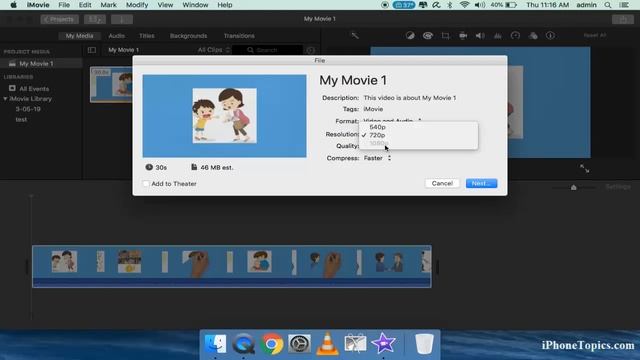Click the media browser clip thumbnail
The width and height of the screenshot is (640, 360).
pos(111,84)
